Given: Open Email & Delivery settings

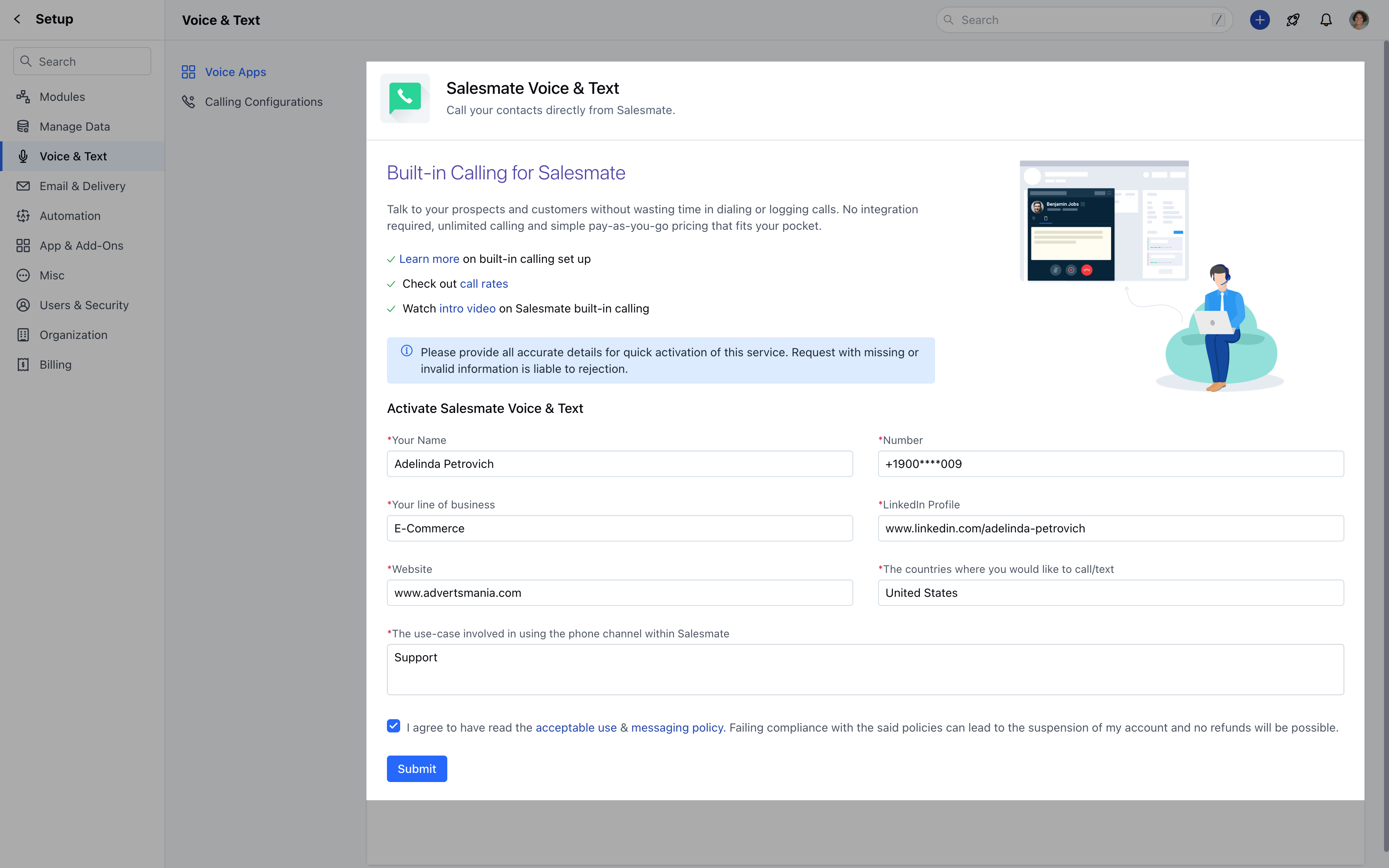Looking at the screenshot, I should [x=82, y=186].
